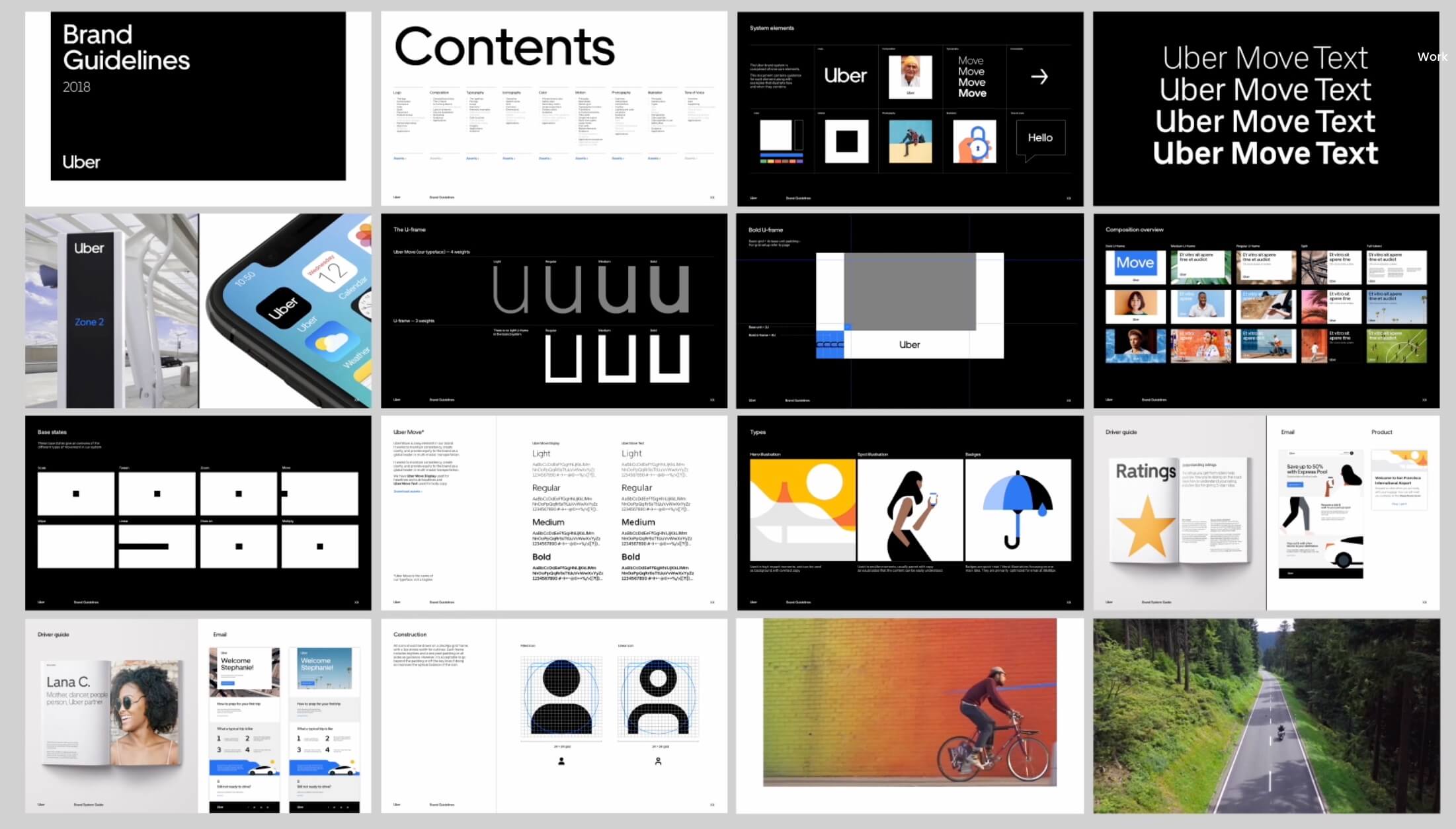Click the outlined person icon on grid

click(658, 697)
